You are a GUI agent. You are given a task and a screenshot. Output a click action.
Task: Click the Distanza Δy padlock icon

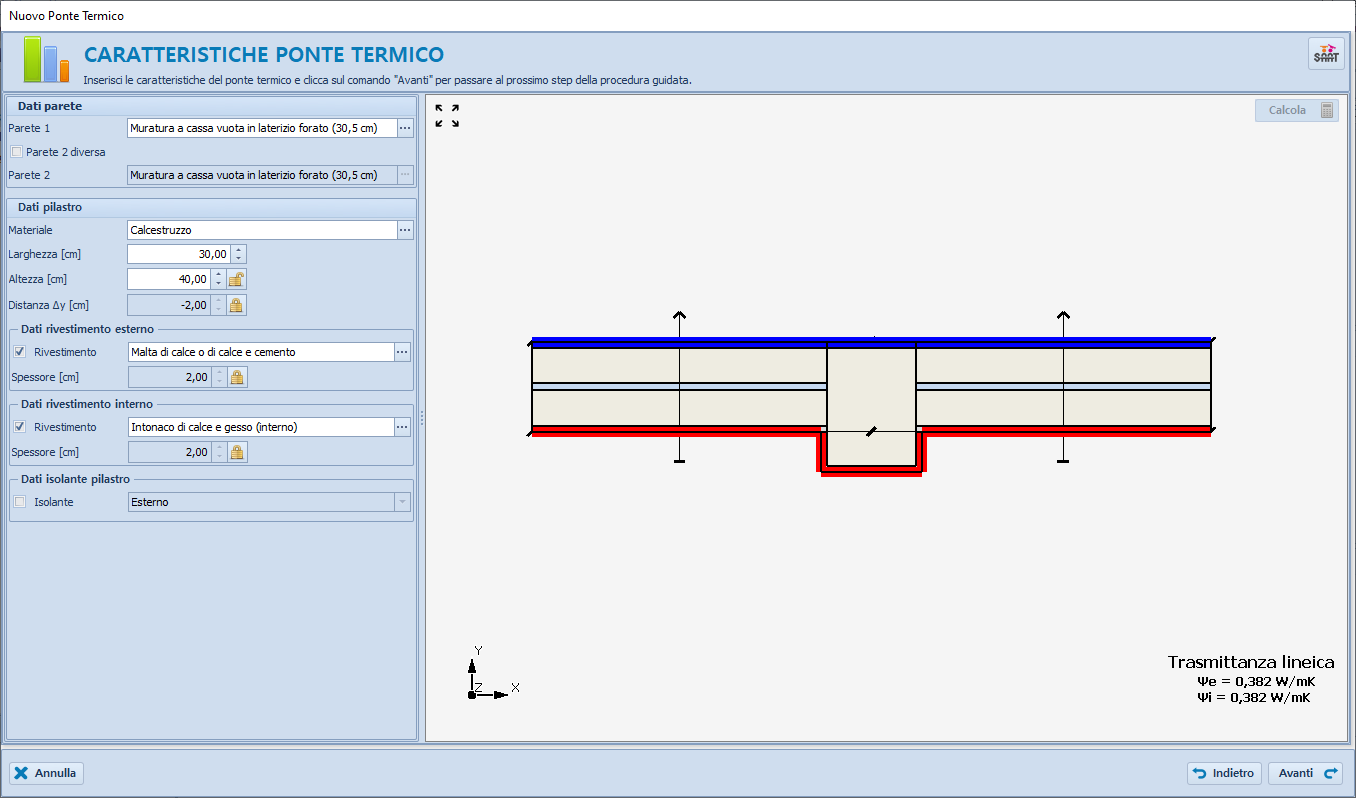click(x=236, y=305)
